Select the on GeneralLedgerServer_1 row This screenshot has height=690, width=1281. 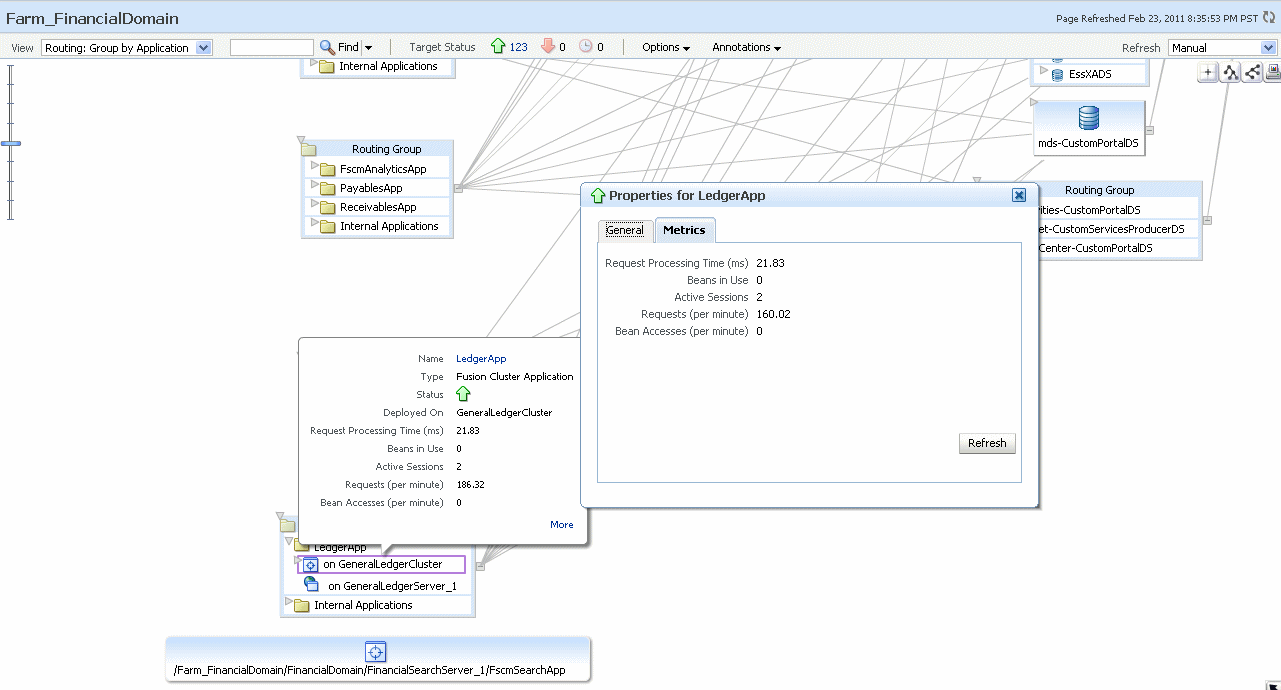click(378, 586)
